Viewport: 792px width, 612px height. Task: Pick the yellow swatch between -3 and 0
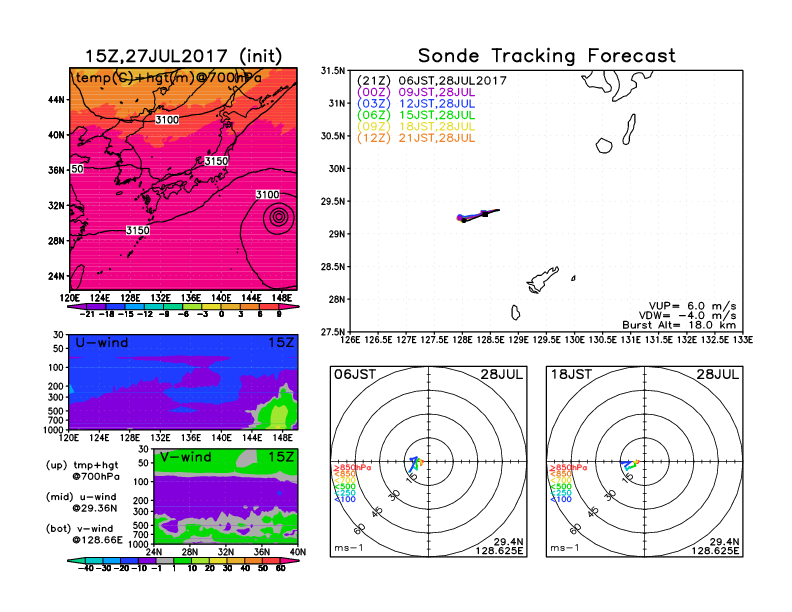tap(212, 307)
